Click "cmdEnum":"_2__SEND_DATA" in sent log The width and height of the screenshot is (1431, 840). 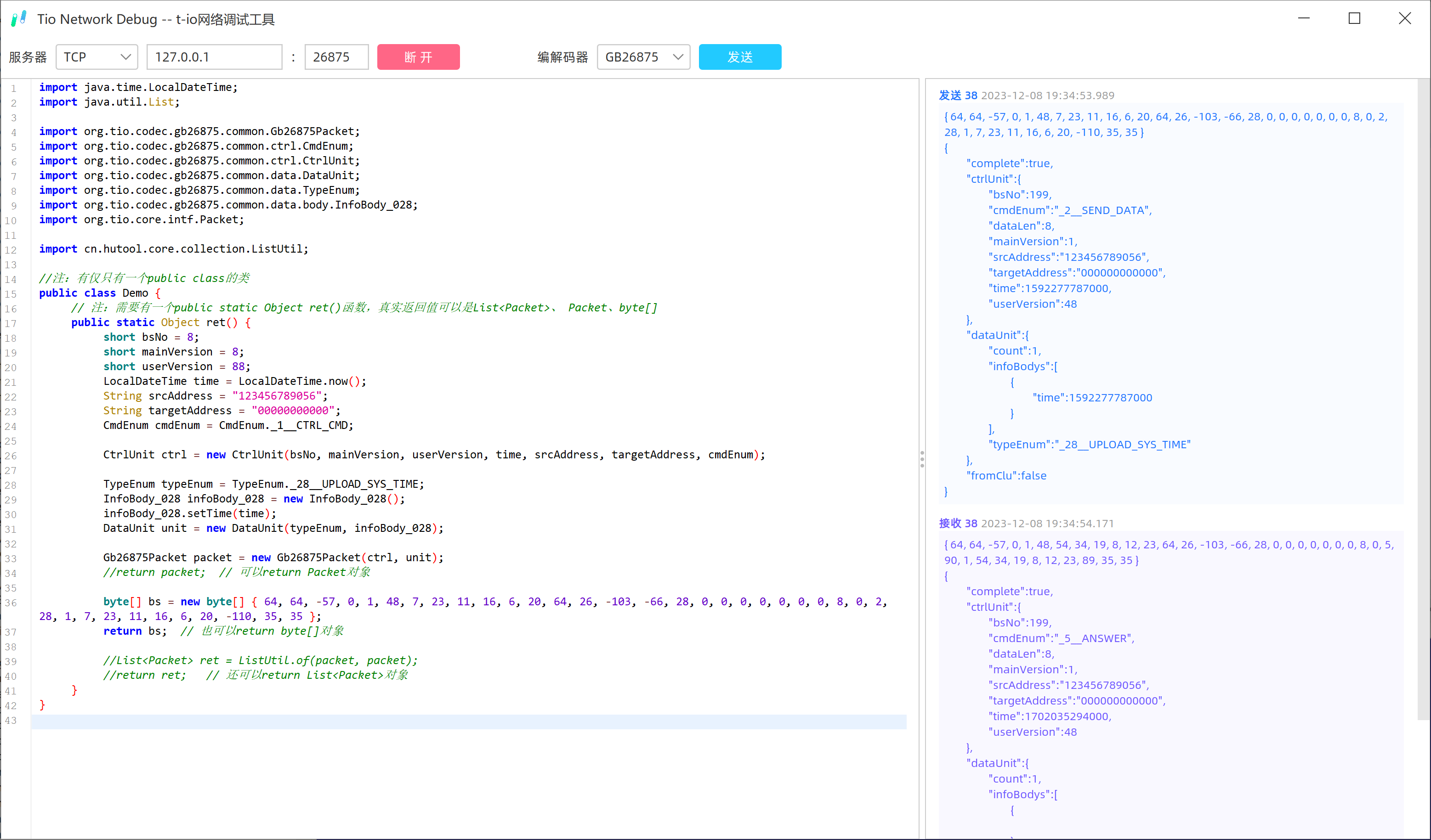tap(1070, 210)
